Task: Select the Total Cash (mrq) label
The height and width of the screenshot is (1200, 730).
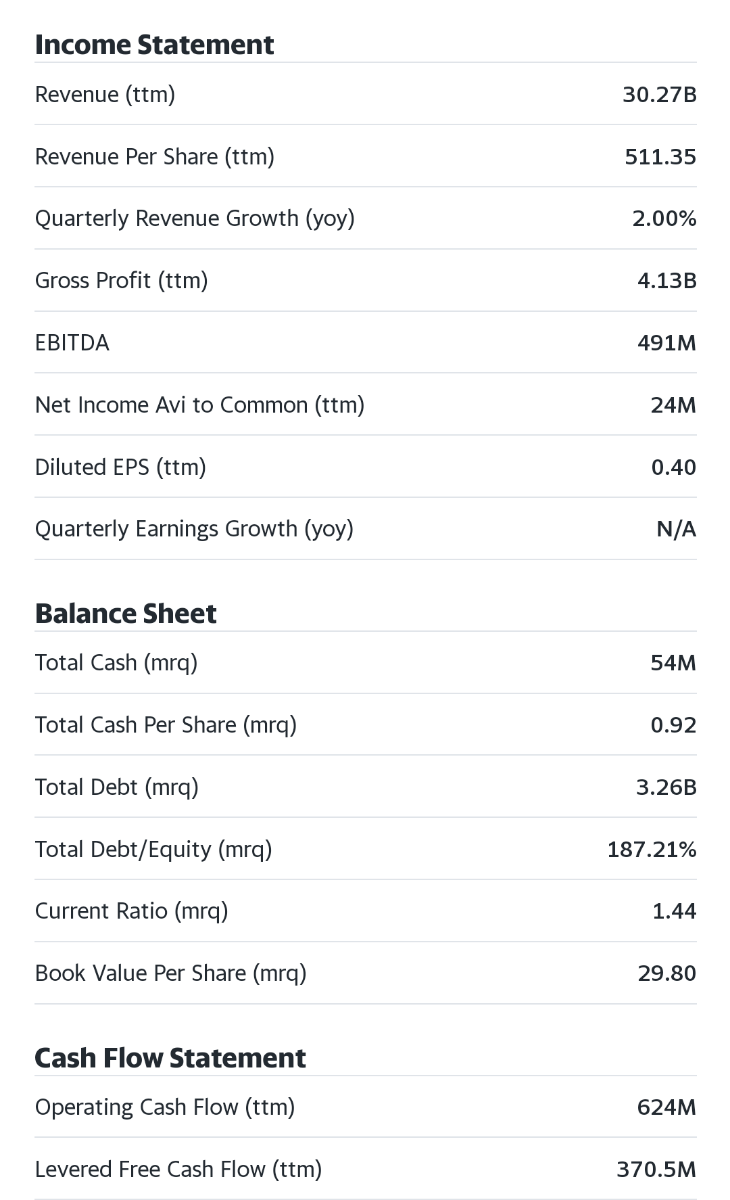Action: [116, 663]
